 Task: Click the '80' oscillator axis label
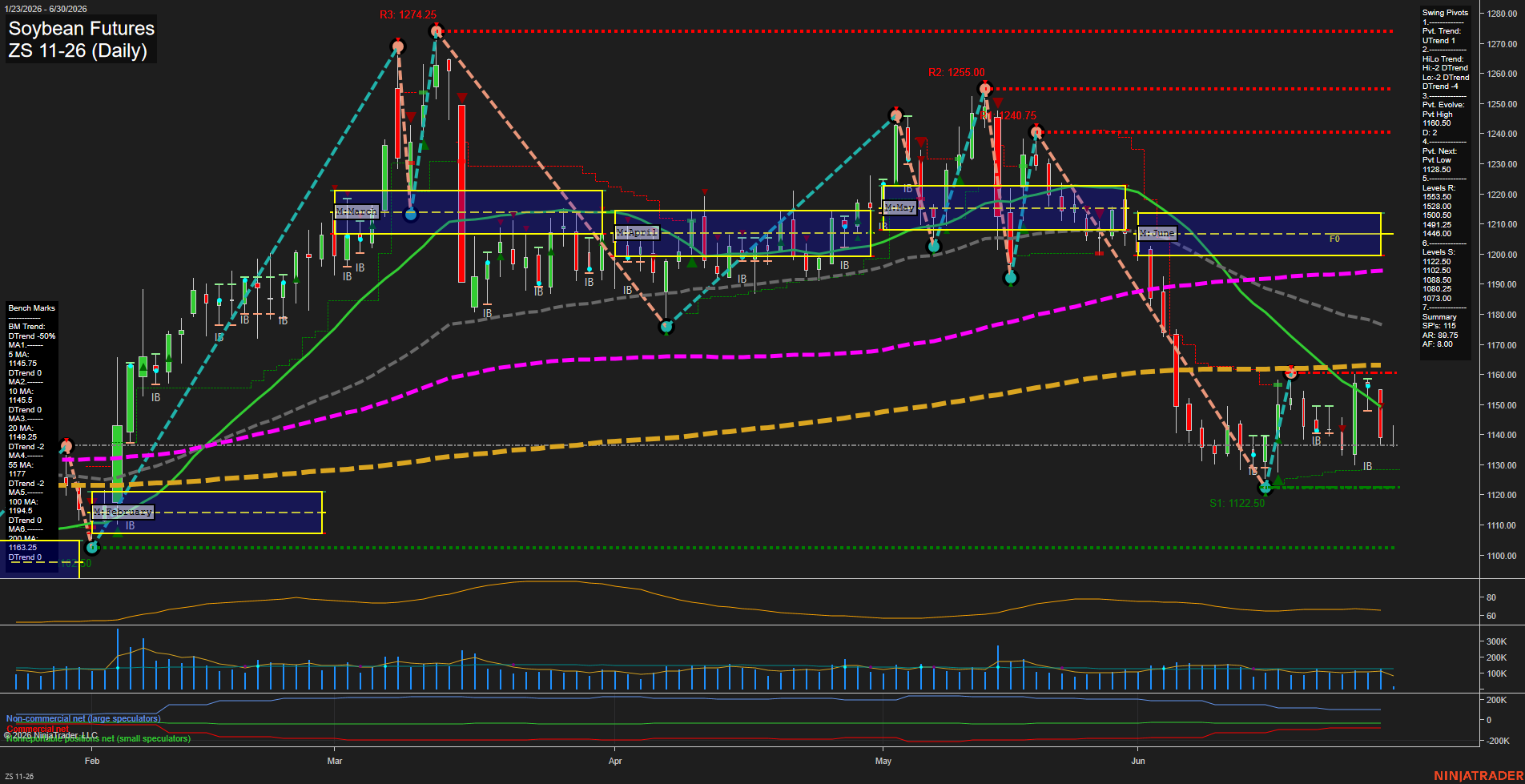[x=1491, y=597]
